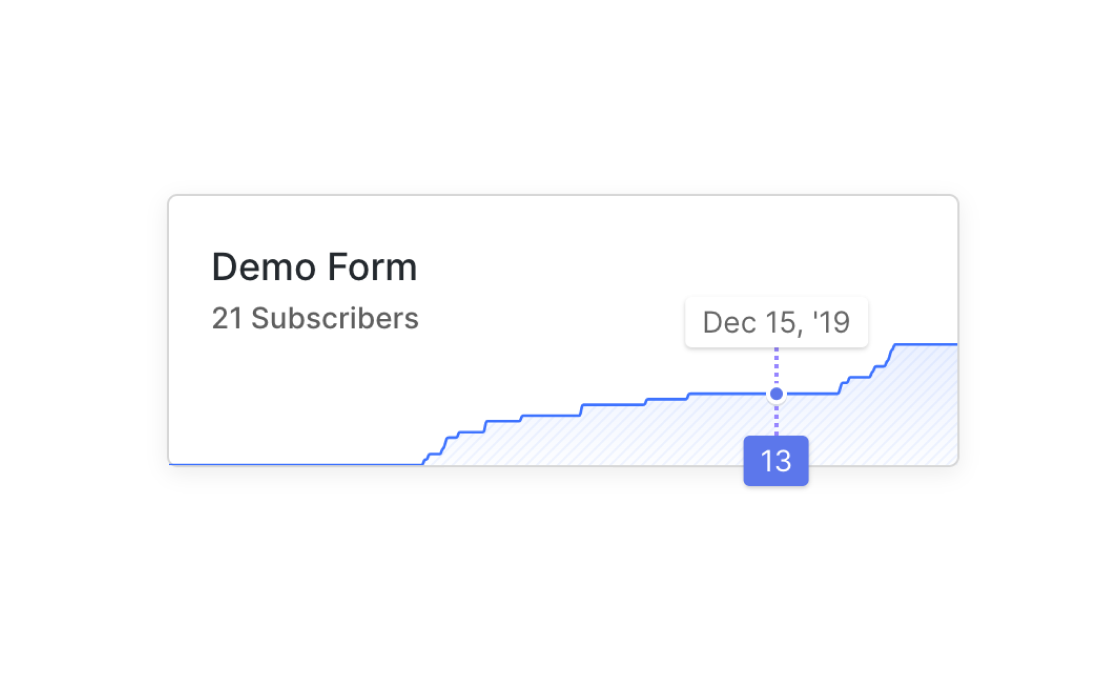
Task: Click where the chart line first rises
Action: click(x=426, y=459)
